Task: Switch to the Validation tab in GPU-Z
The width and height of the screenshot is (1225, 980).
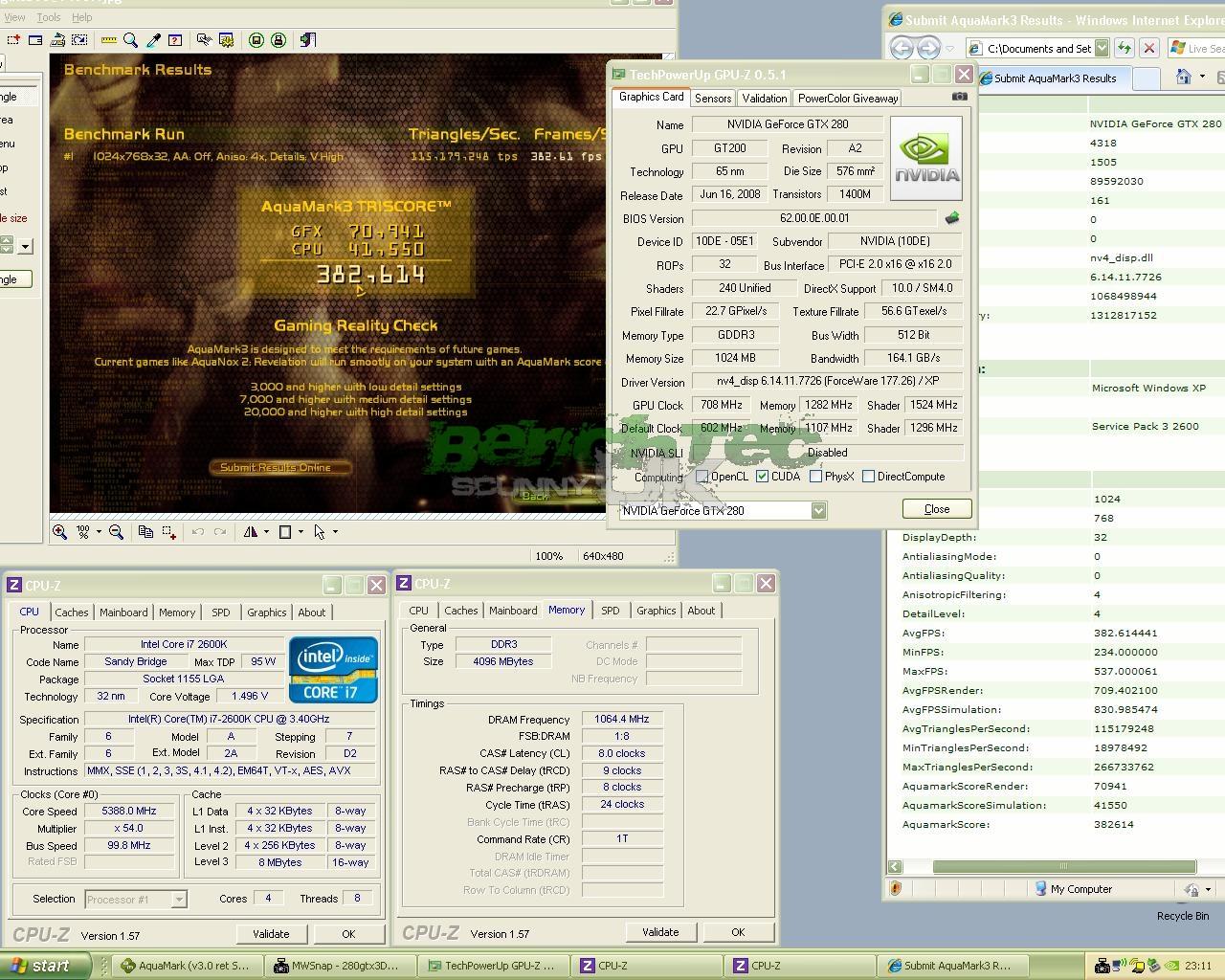Action: (x=765, y=98)
